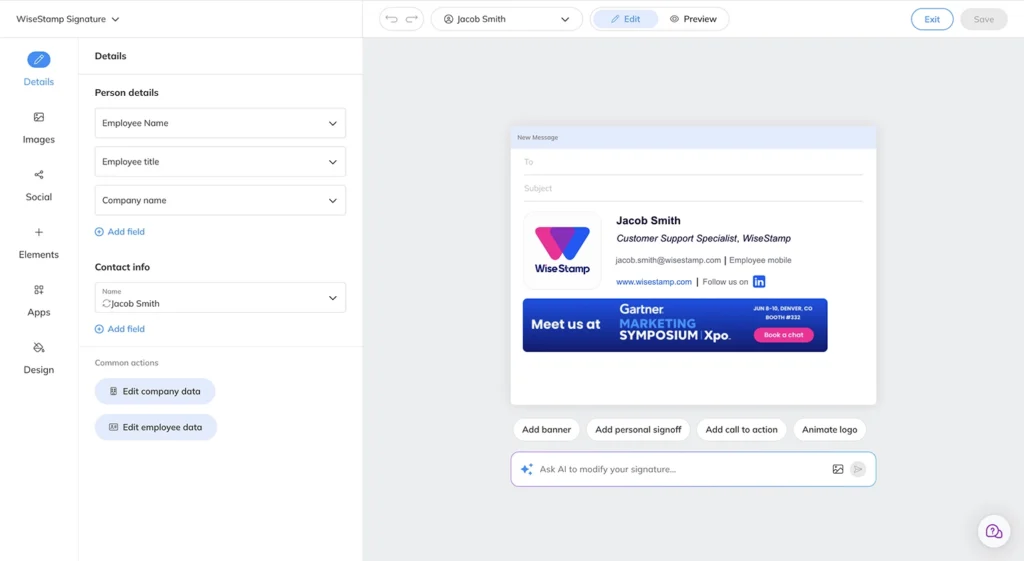1024x561 pixels.
Task: Click Add field under Person details
Action: (x=120, y=231)
